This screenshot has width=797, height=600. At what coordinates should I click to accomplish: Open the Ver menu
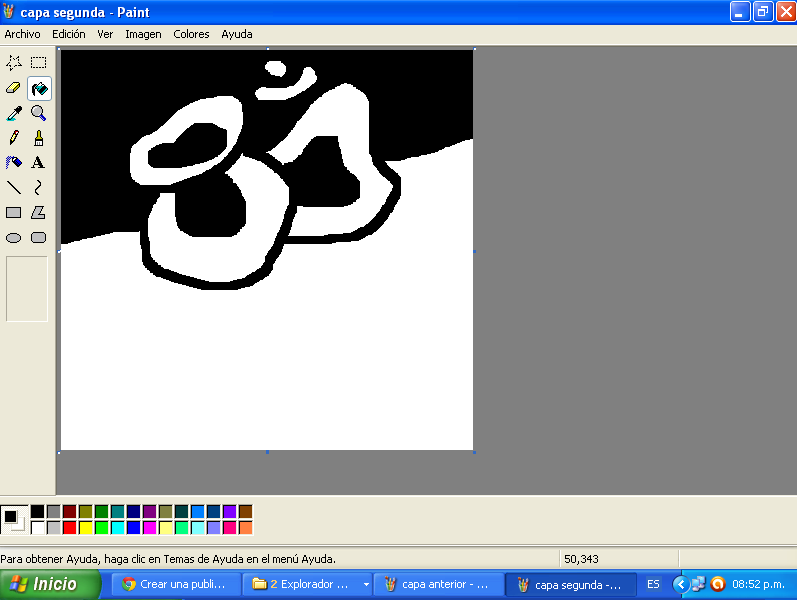[x=105, y=34]
